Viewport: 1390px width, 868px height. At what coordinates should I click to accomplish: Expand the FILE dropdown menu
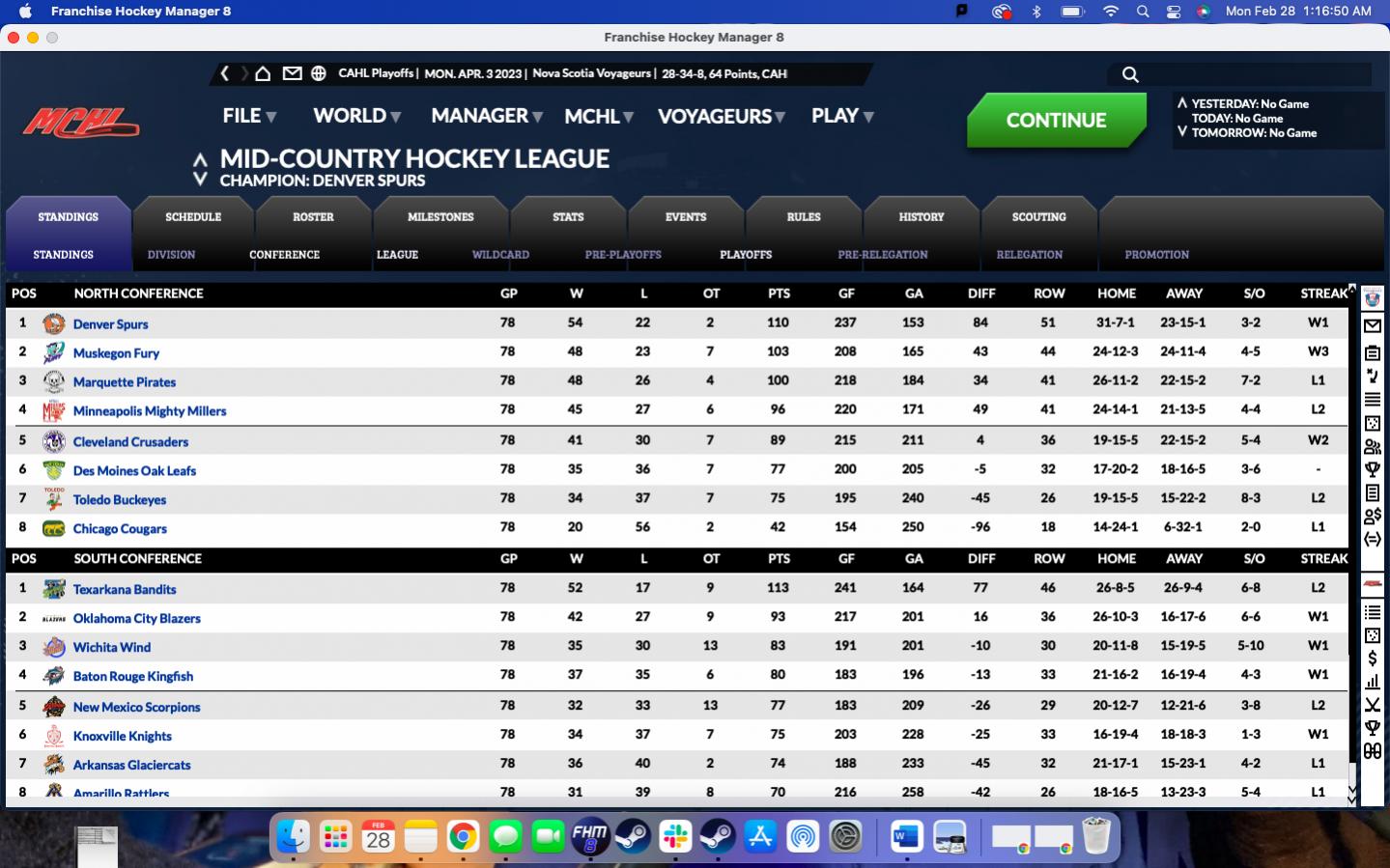pyautogui.click(x=249, y=116)
